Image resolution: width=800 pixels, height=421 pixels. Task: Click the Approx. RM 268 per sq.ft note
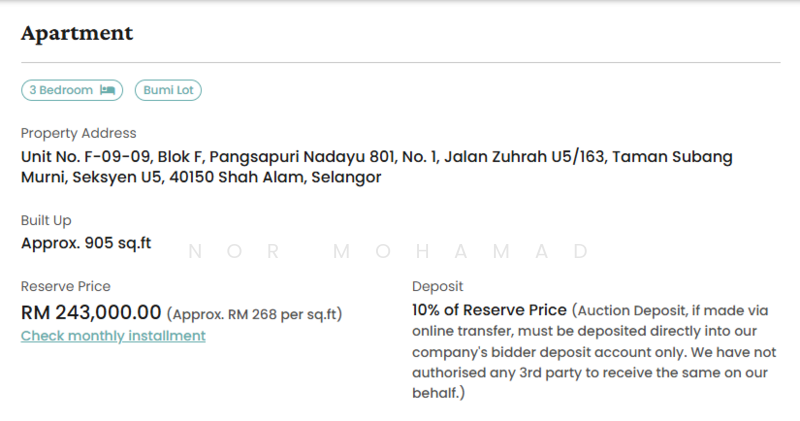coord(254,314)
